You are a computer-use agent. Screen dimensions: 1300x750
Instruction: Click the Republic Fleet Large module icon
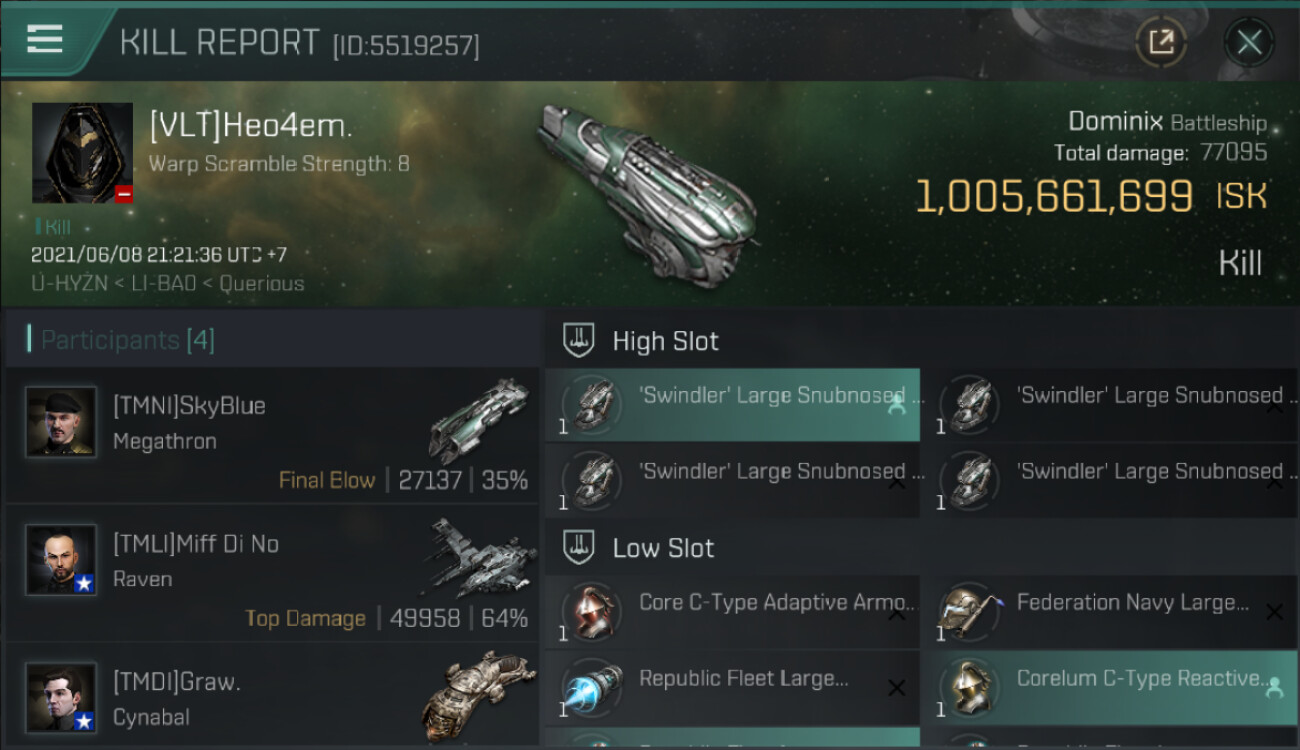pos(592,688)
